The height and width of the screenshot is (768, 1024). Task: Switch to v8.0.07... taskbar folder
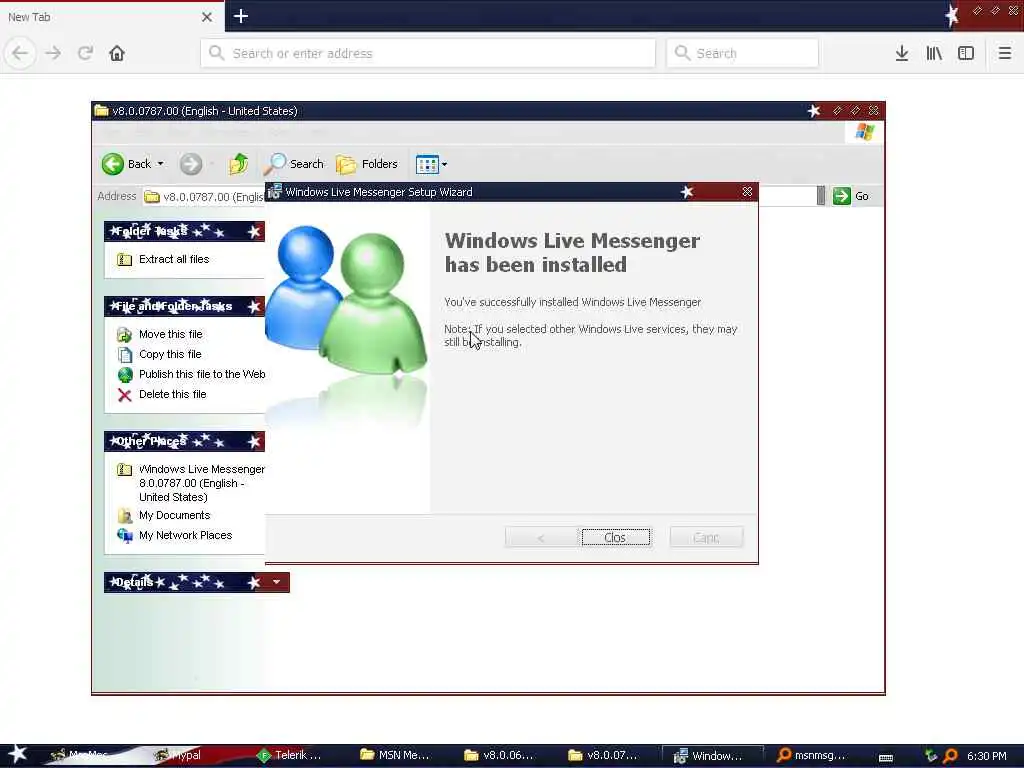point(604,755)
